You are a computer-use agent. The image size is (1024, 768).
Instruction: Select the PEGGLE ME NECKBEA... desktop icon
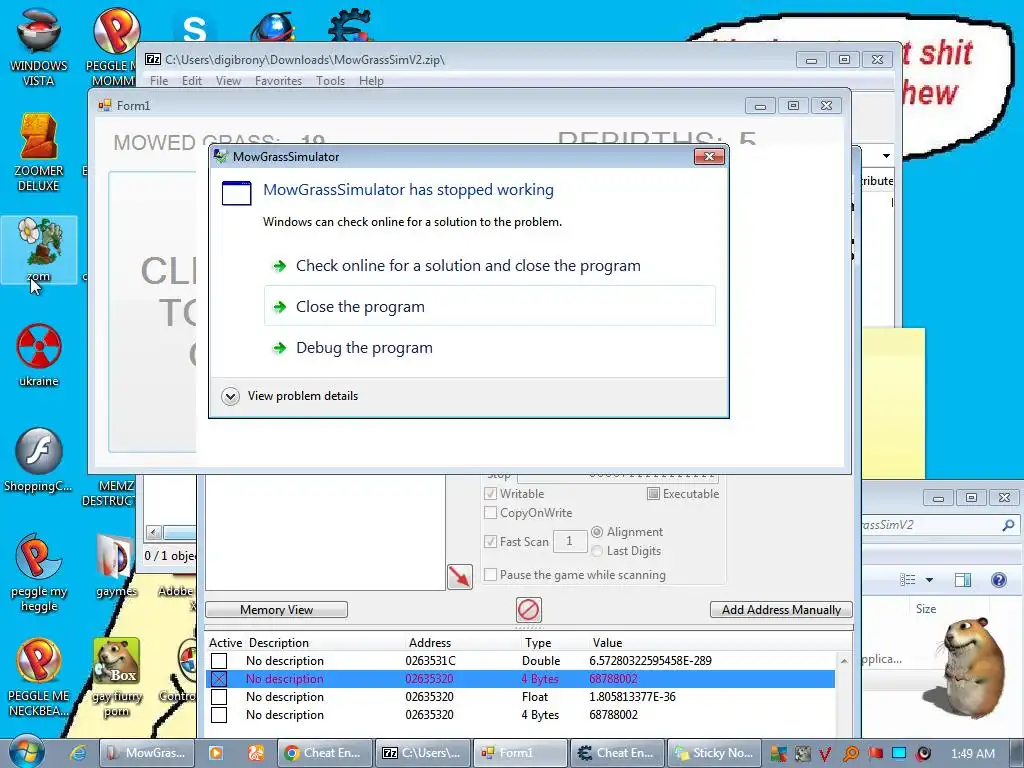click(39, 678)
